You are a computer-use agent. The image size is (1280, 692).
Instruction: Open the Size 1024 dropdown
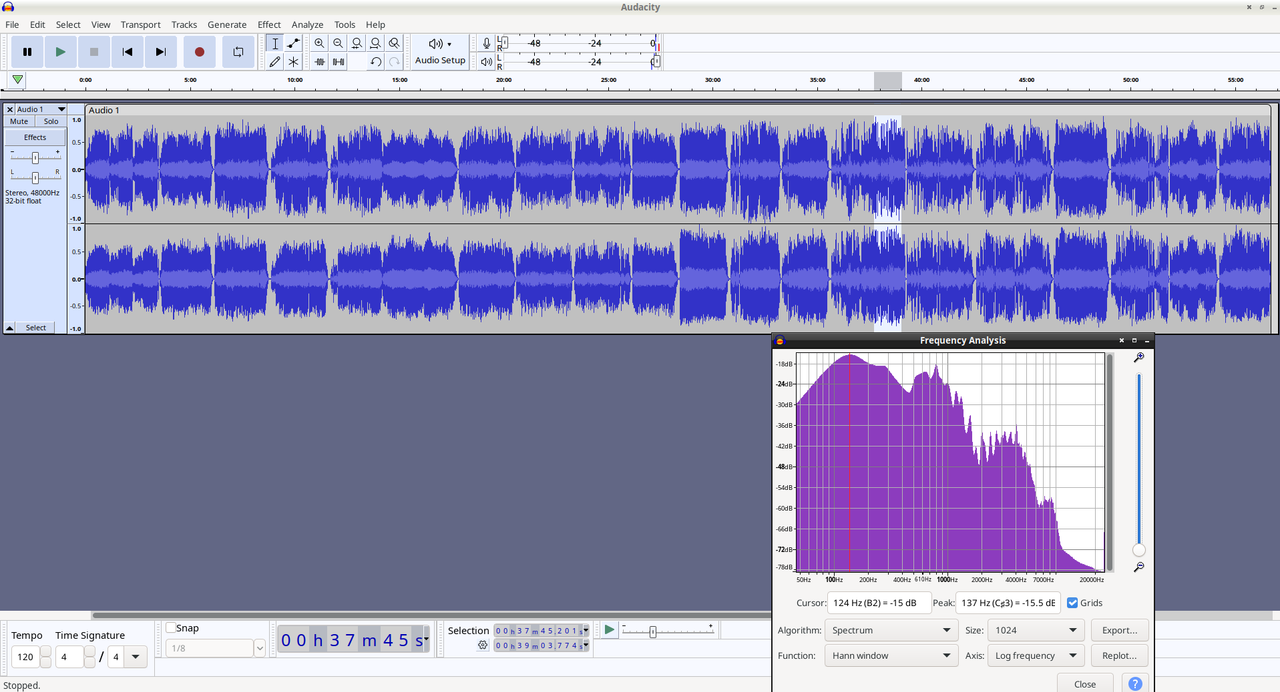click(x=1036, y=630)
